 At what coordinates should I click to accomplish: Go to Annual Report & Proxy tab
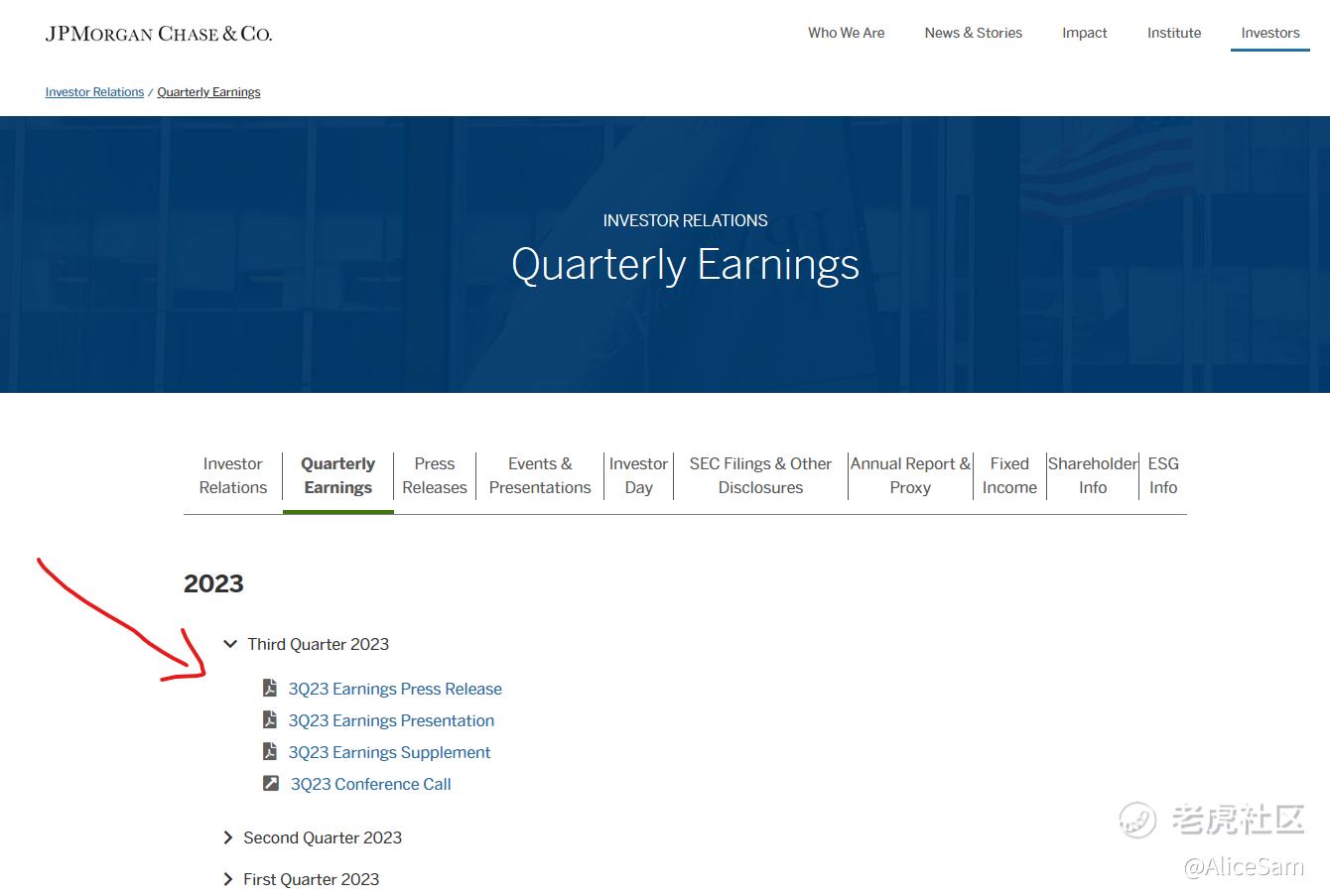click(910, 475)
